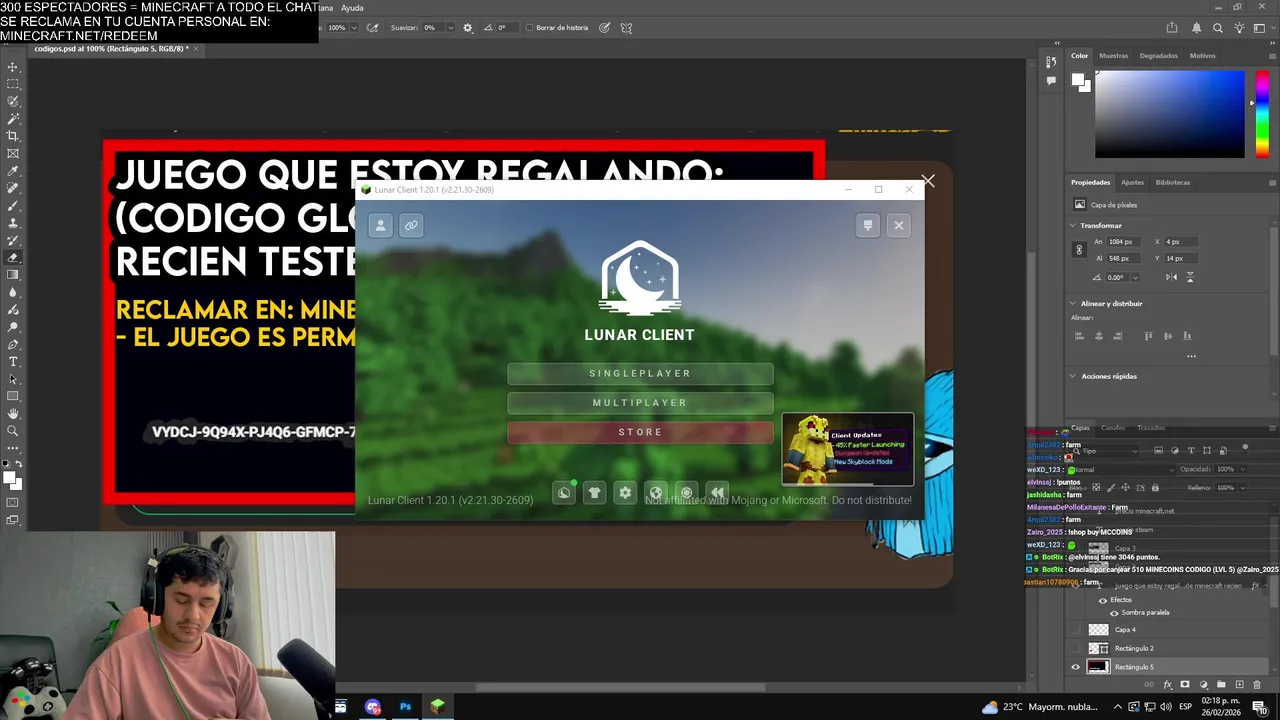Open the Ayuda menu
Viewport: 1280px width, 720px height.
pyautogui.click(x=352, y=7)
